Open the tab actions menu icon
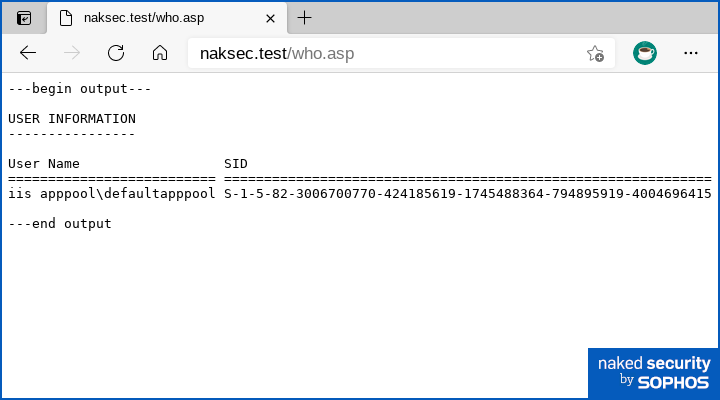Viewport: 720px width, 400px height. (x=25, y=18)
